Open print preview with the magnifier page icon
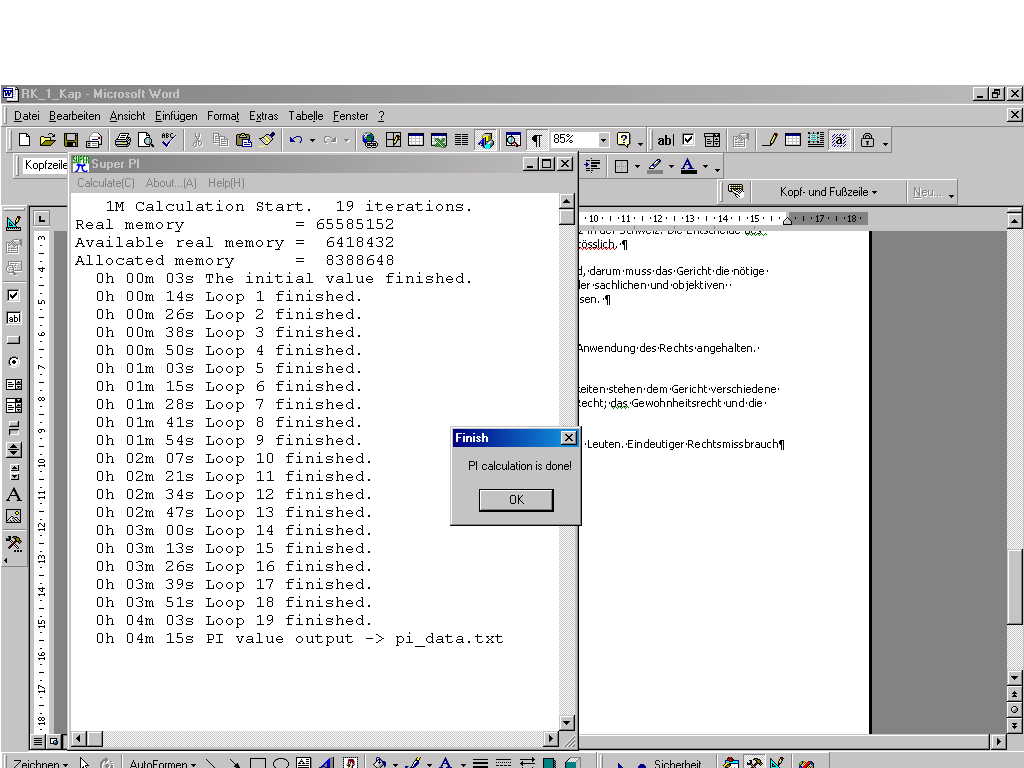The image size is (1024, 768). 146,140
